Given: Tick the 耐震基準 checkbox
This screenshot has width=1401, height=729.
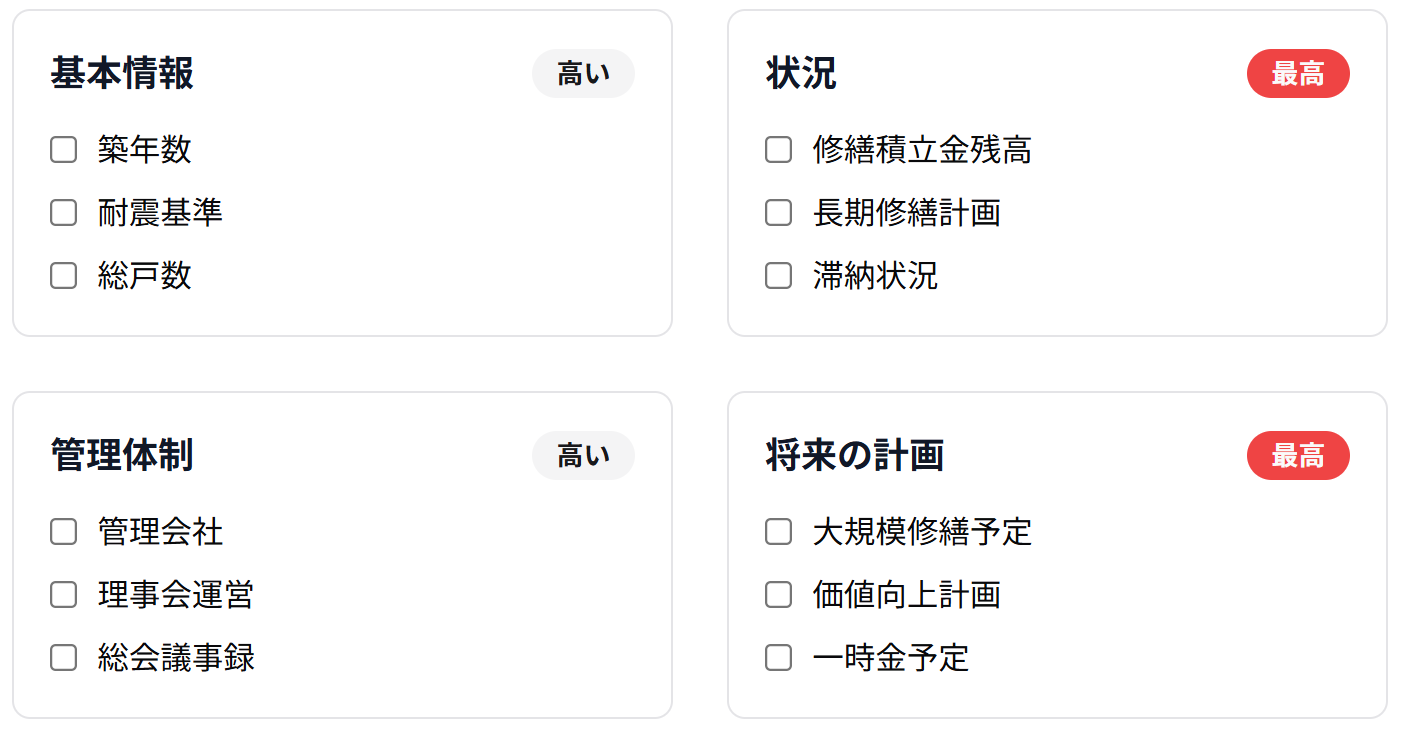Looking at the screenshot, I should pyautogui.click(x=63, y=213).
